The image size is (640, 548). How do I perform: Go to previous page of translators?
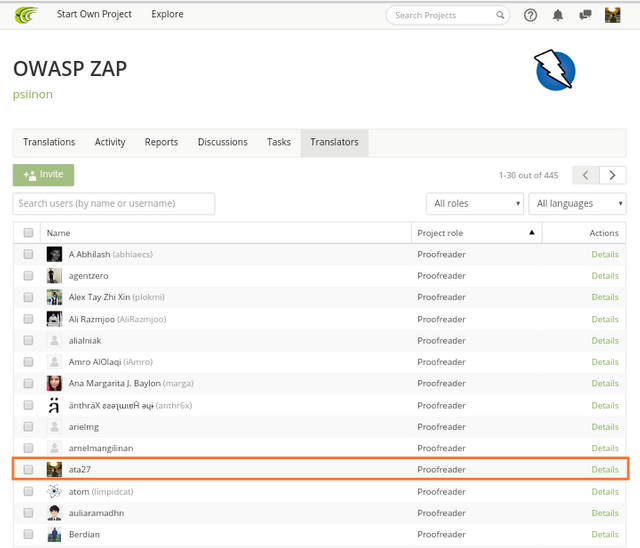click(585, 175)
